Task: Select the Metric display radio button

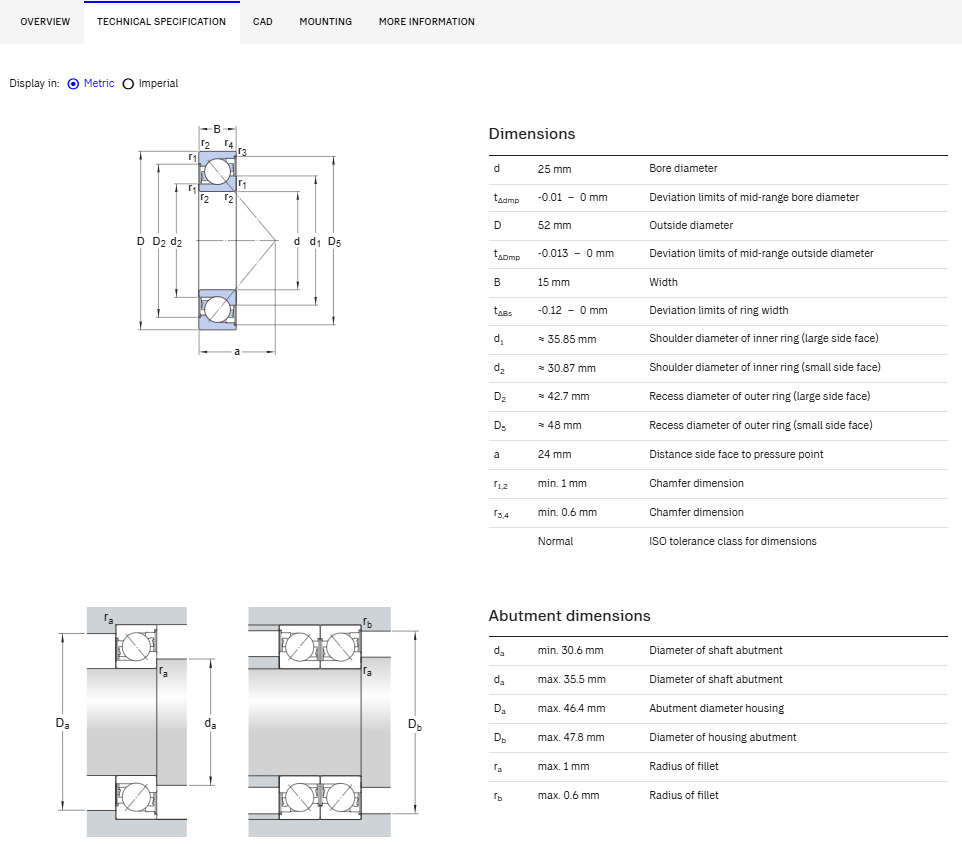Action: click(73, 83)
